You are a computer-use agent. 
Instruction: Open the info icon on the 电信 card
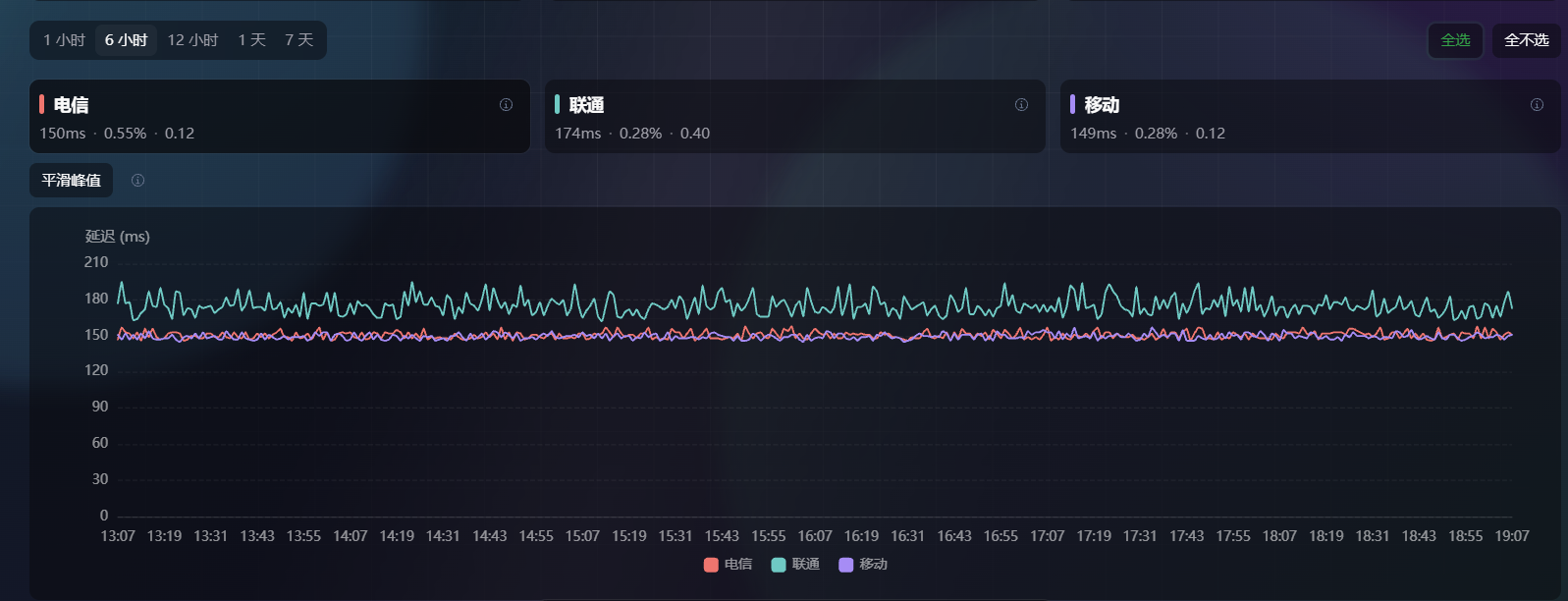tap(506, 105)
